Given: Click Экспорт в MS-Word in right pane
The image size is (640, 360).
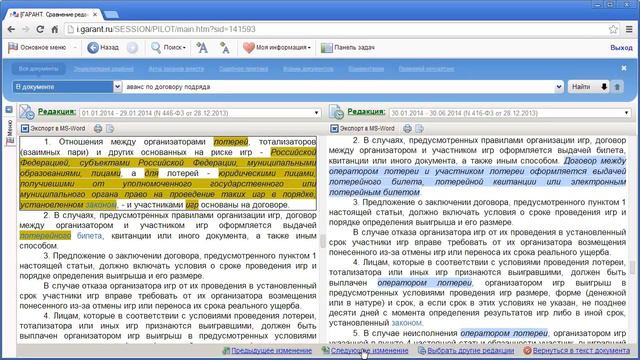Looking at the screenshot, I should coord(367,129).
